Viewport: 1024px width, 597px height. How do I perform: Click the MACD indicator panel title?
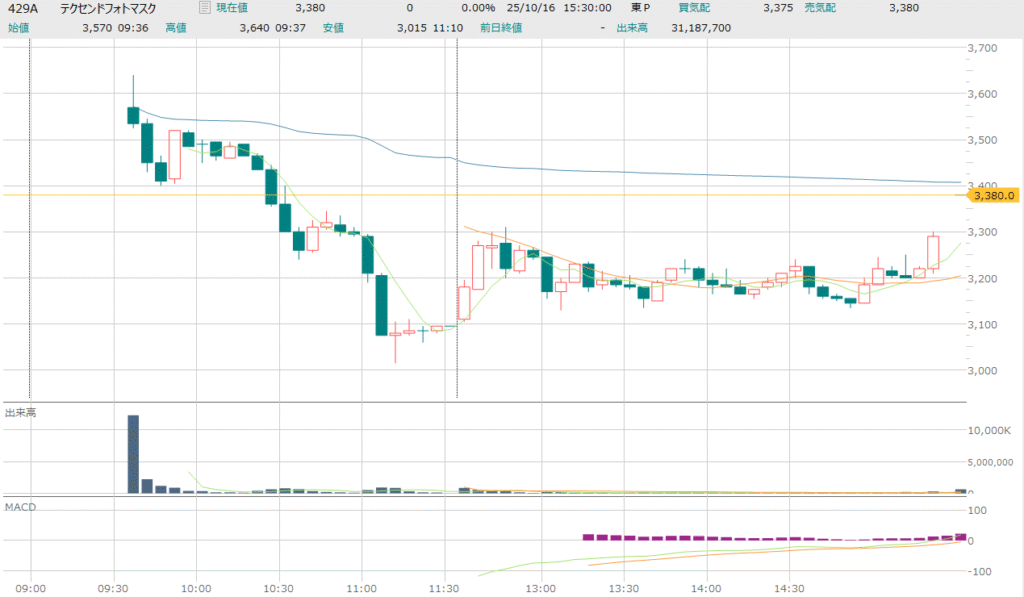[20, 507]
